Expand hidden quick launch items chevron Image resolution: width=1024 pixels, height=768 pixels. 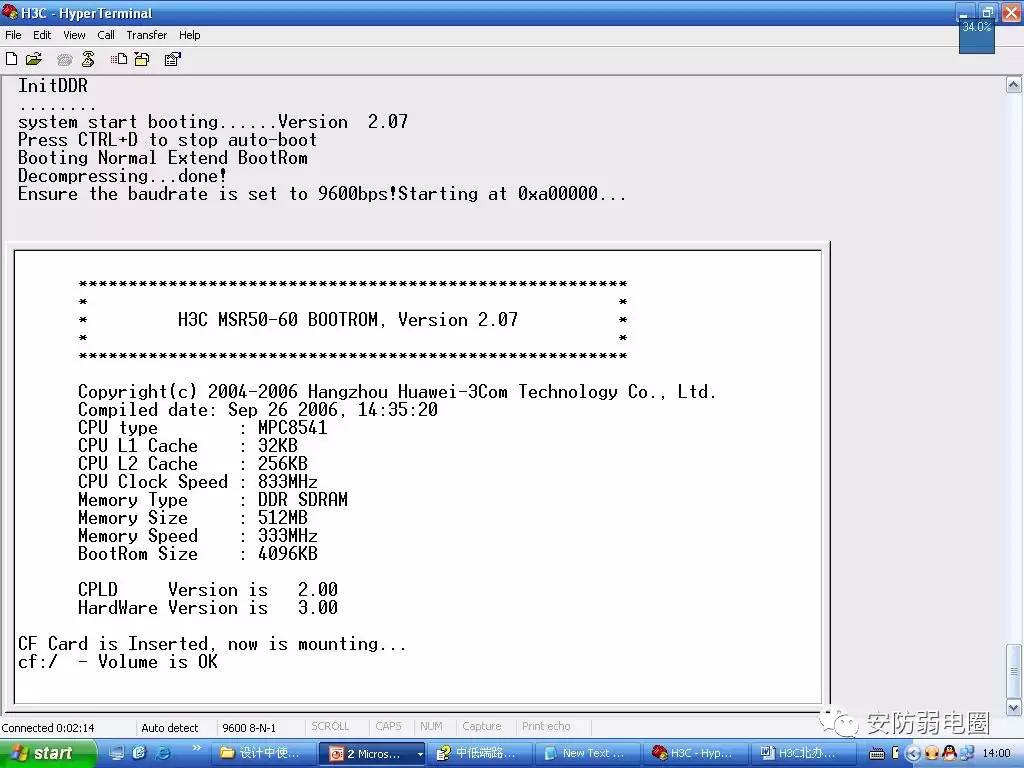(x=196, y=748)
